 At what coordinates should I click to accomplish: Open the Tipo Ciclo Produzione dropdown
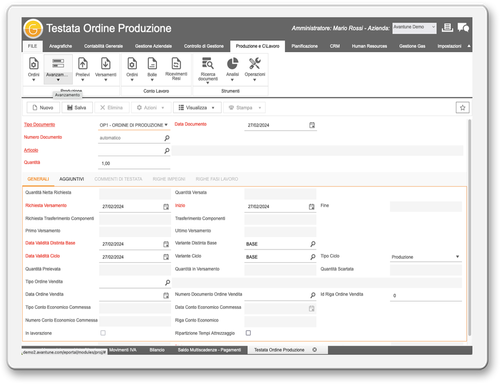426,257
